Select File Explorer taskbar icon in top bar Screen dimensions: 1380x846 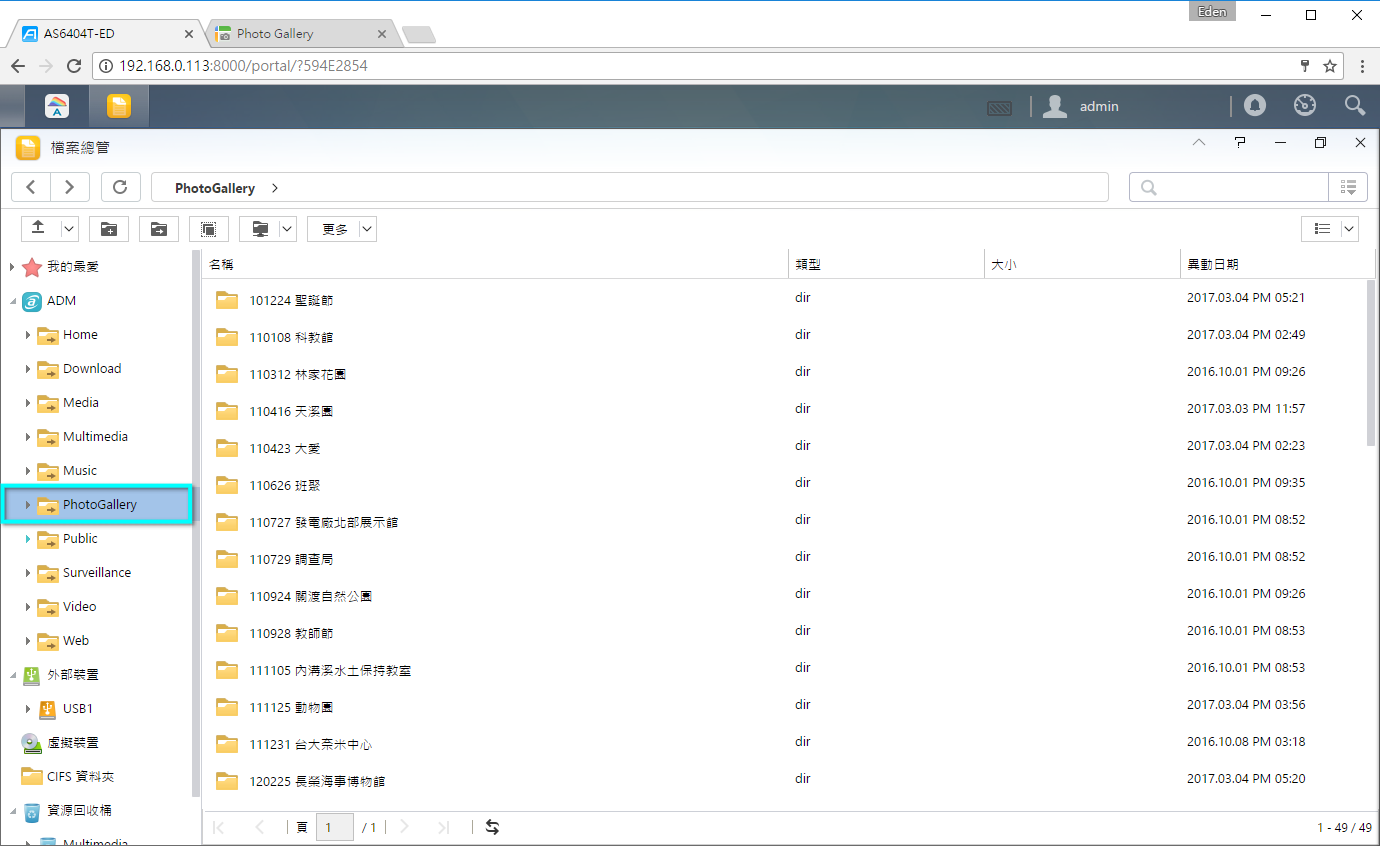119,106
